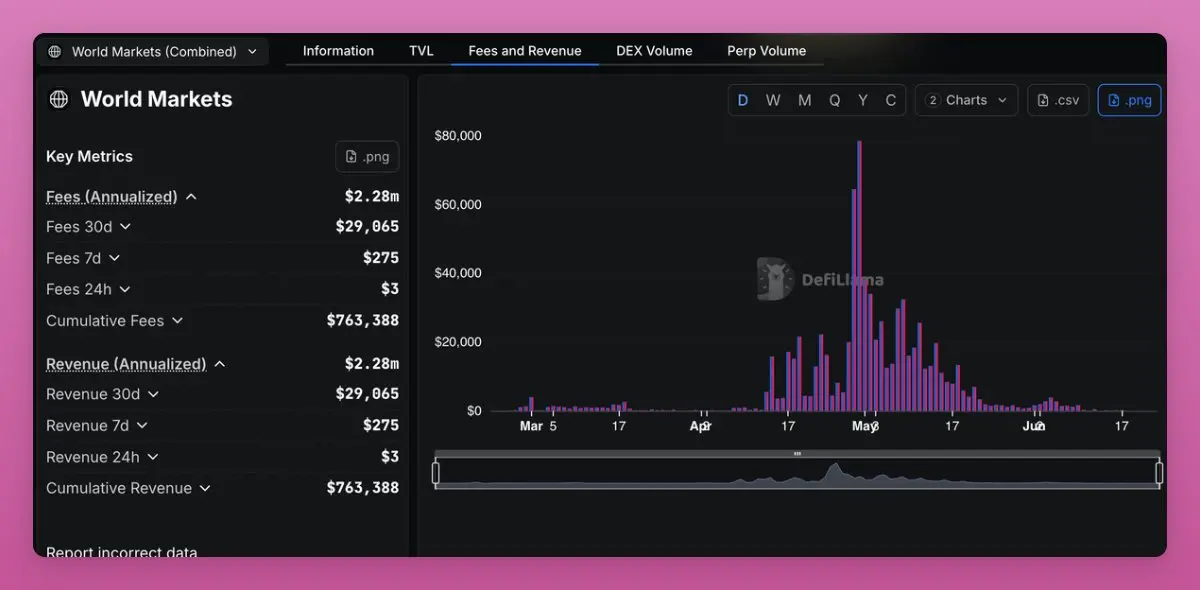
Task: Open the Perp Volume tab
Action: 766,51
